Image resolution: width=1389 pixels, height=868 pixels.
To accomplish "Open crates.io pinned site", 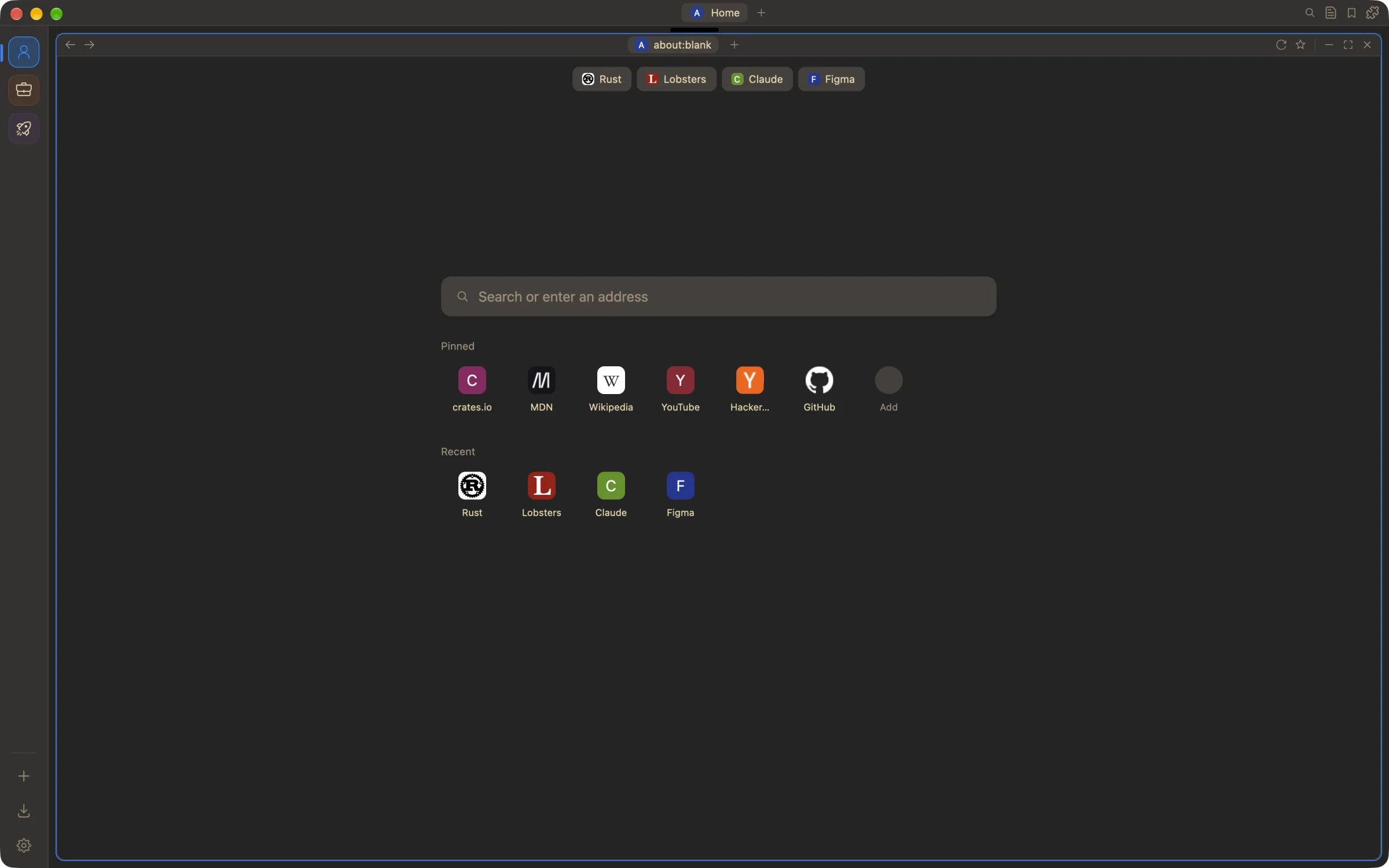I will (472, 389).
